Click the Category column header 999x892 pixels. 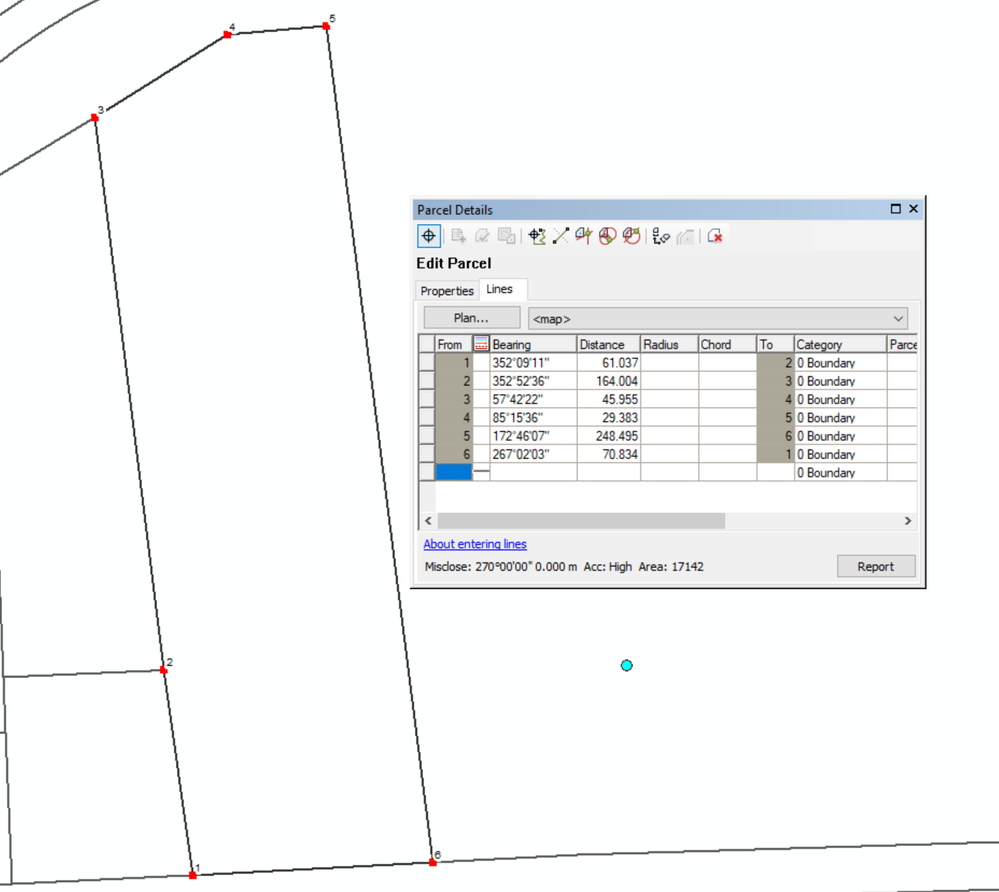pyautogui.click(x=840, y=344)
